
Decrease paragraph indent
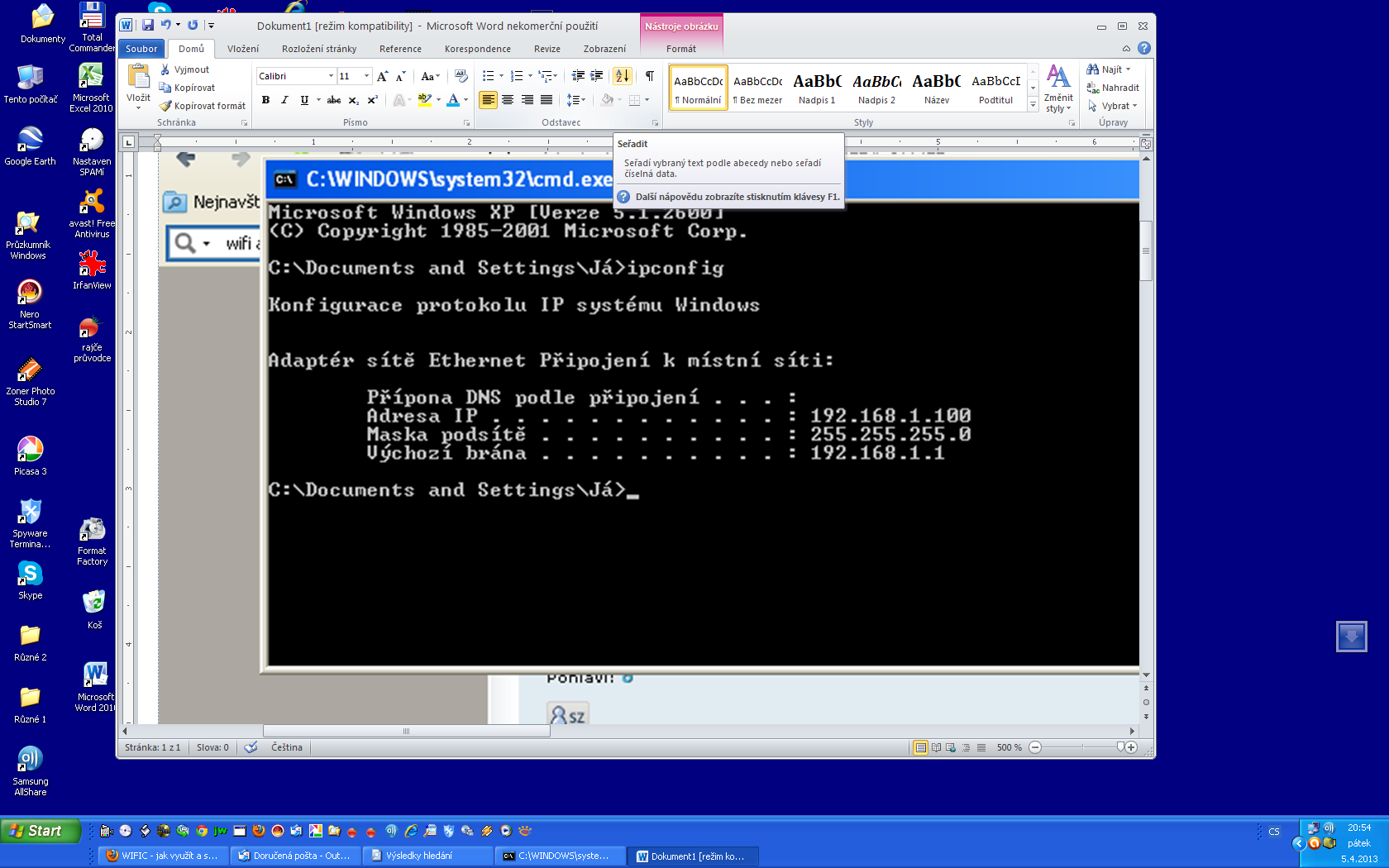click(x=578, y=76)
